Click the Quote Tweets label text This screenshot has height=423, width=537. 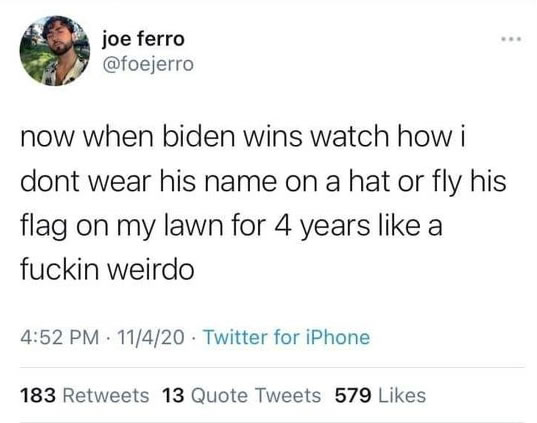[255, 396]
